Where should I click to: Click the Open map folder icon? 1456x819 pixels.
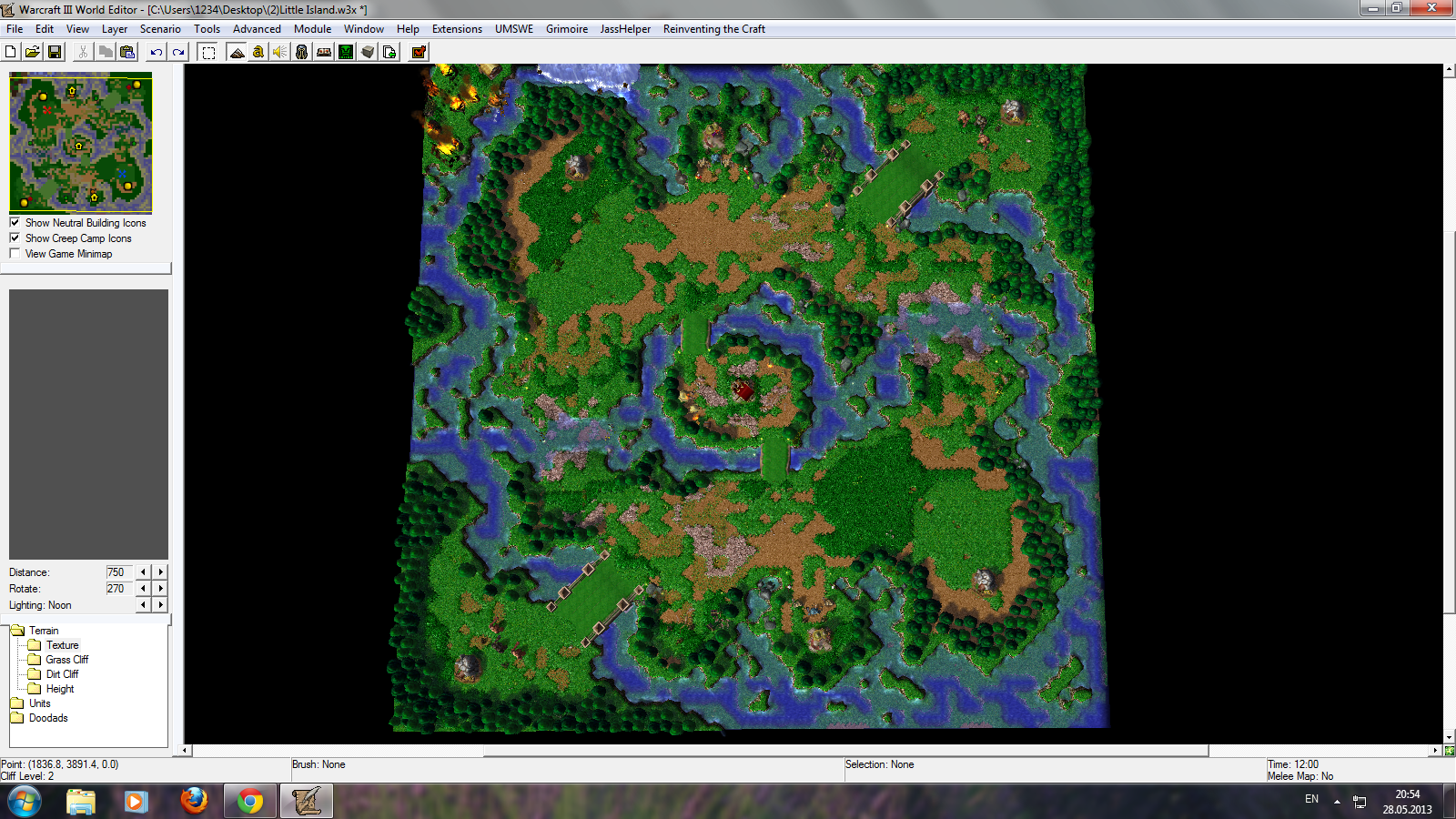point(33,52)
